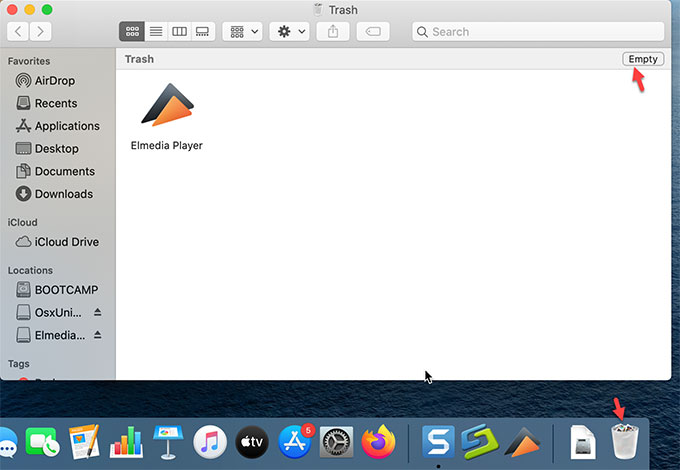Open App Store from the Dock
Image resolution: width=680 pixels, height=470 pixels.
point(294,441)
